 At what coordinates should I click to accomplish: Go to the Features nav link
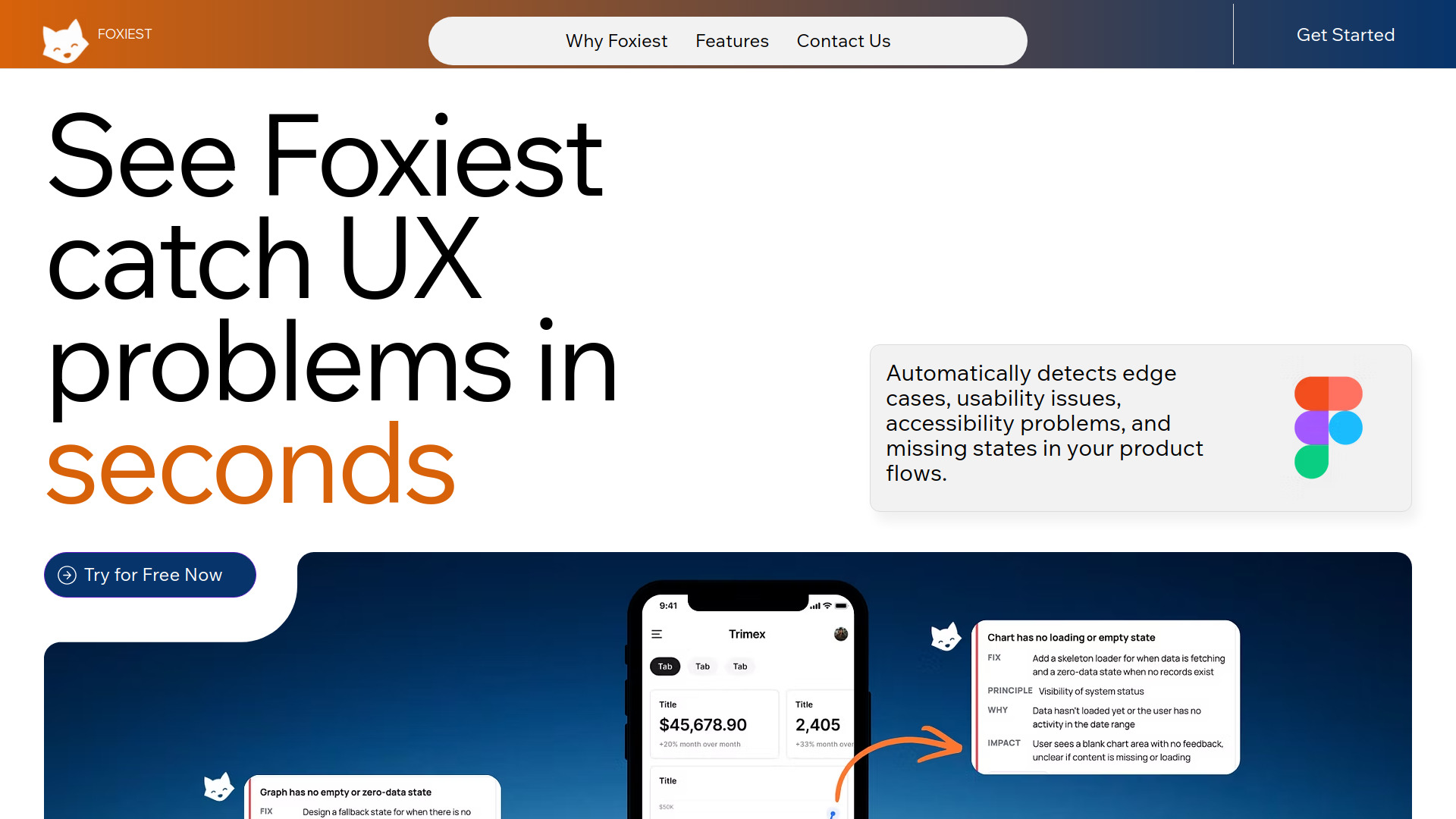[x=732, y=41]
